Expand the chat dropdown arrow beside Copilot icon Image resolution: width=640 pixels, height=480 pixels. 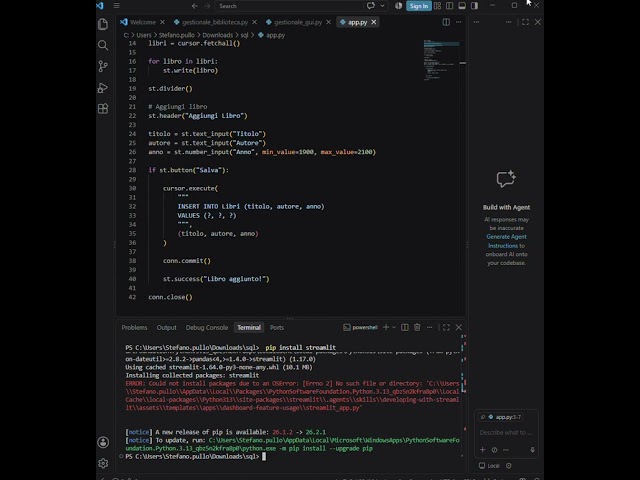(x=382, y=6)
